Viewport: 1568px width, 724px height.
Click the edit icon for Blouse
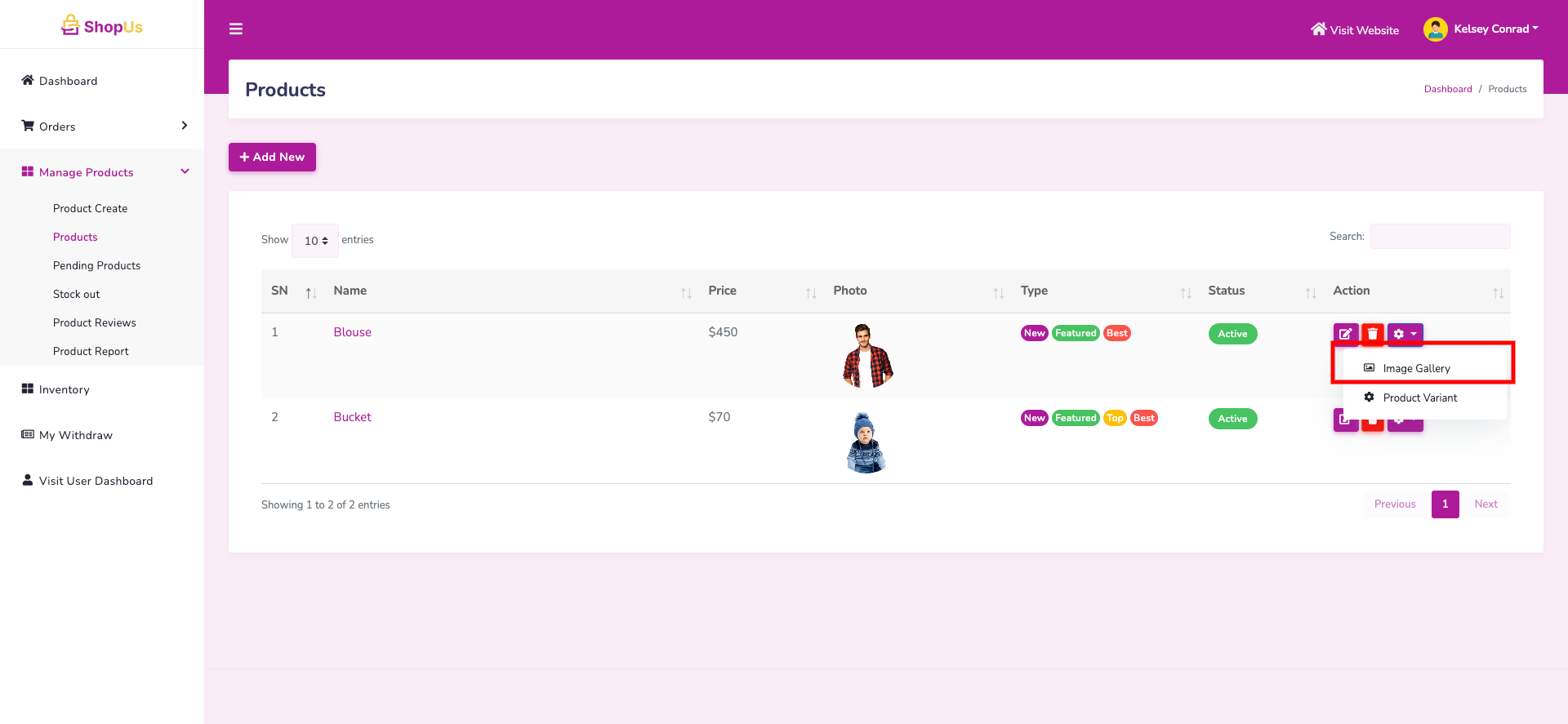click(x=1345, y=334)
